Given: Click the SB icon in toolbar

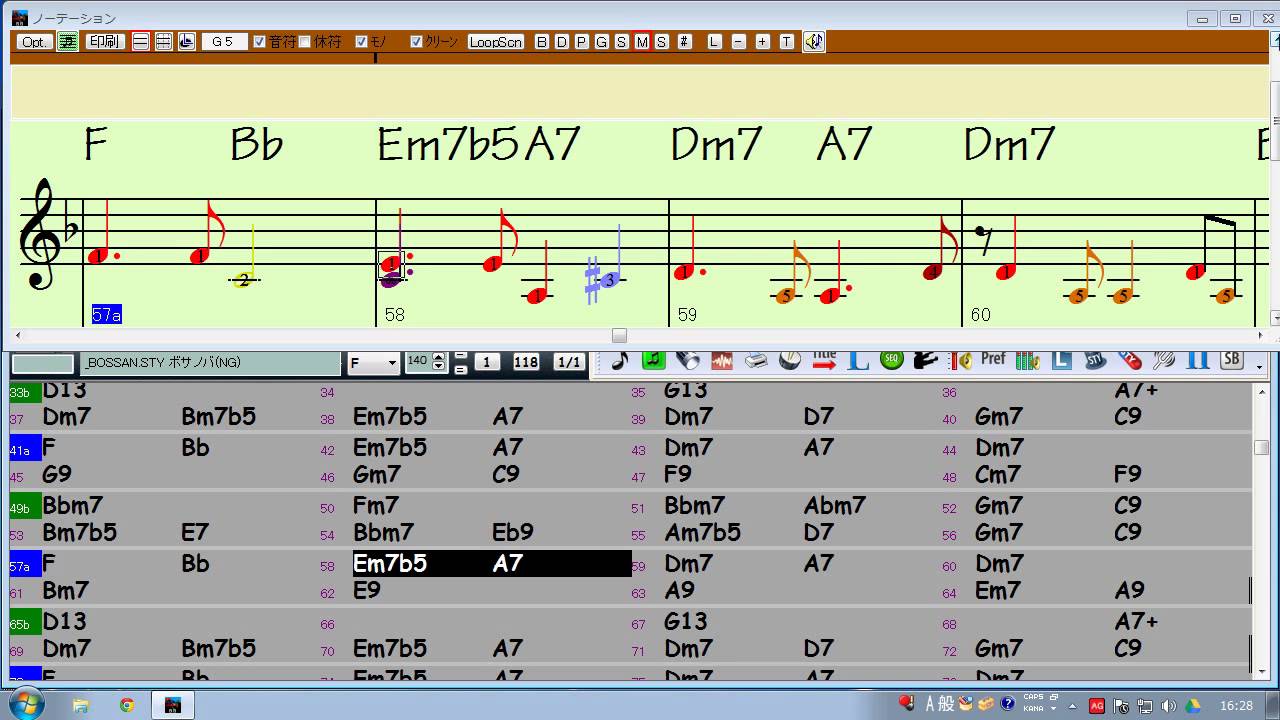Looking at the screenshot, I should (x=1231, y=359).
